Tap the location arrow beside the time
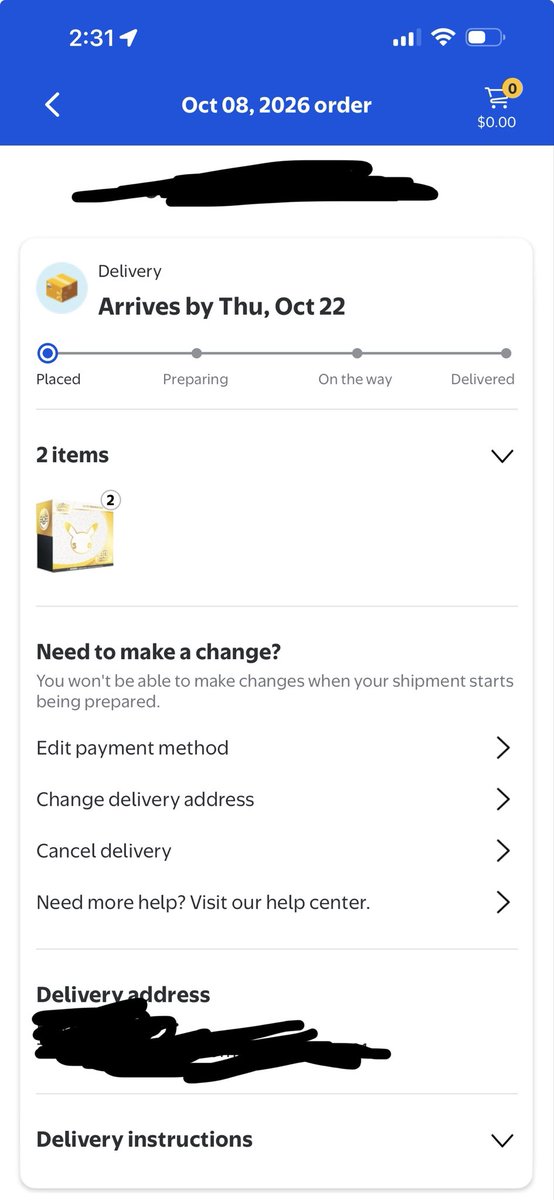Screen dimensions: 554x1200 (128, 38)
